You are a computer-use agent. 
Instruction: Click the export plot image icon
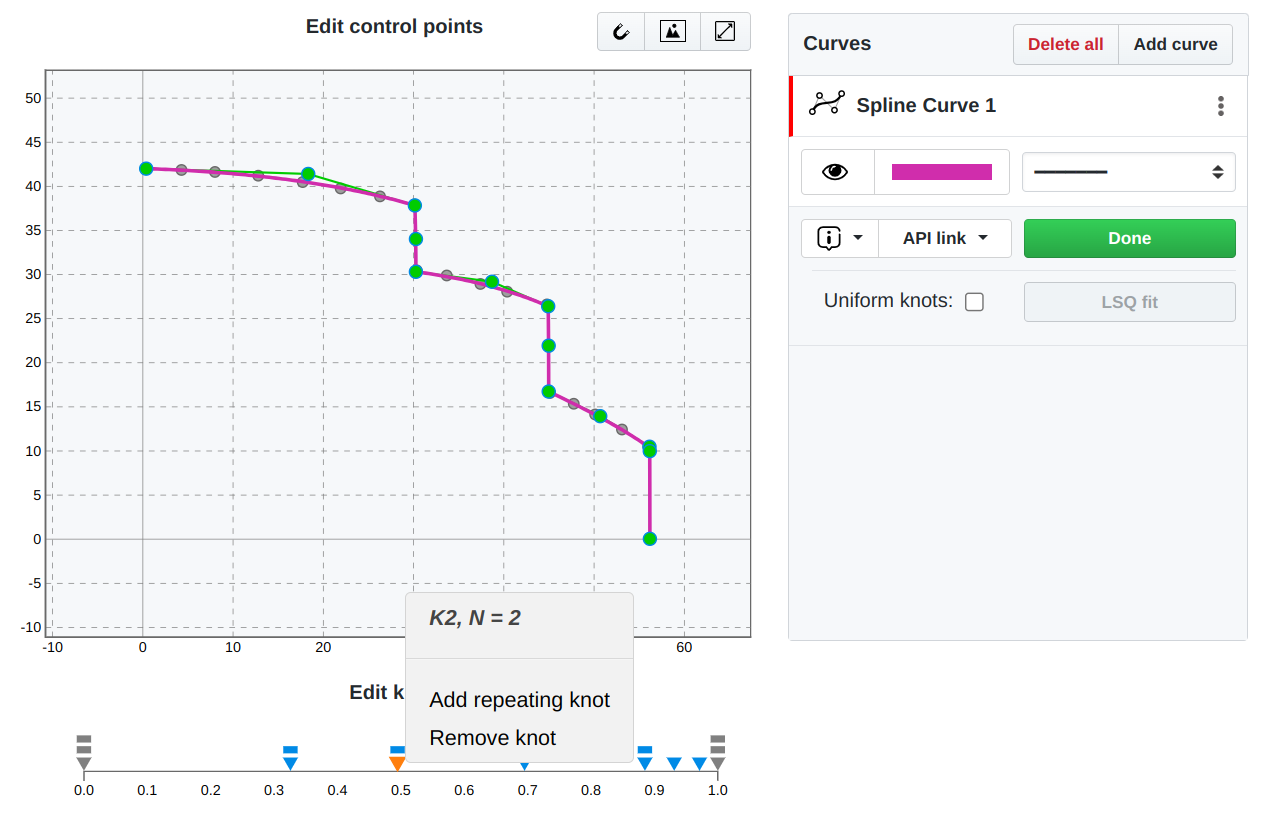point(672,31)
